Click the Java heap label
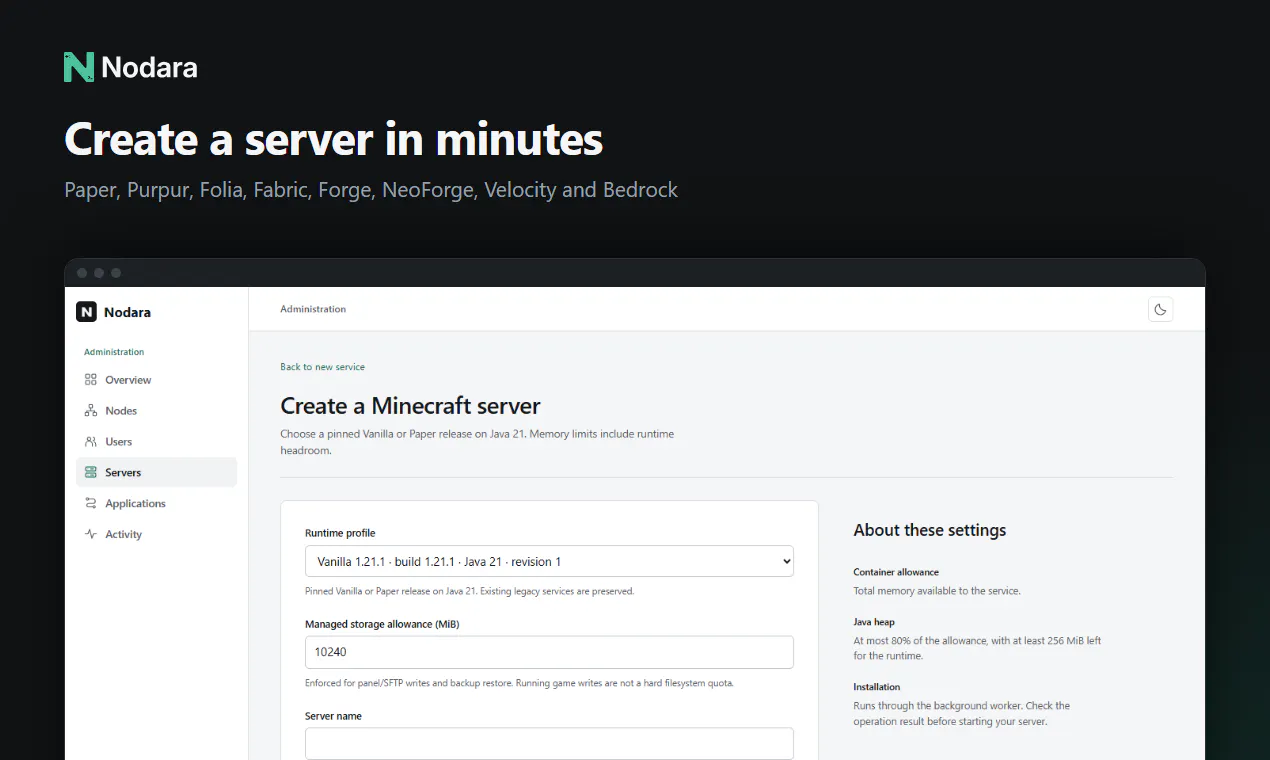Image resolution: width=1270 pixels, height=760 pixels. (x=874, y=622)
